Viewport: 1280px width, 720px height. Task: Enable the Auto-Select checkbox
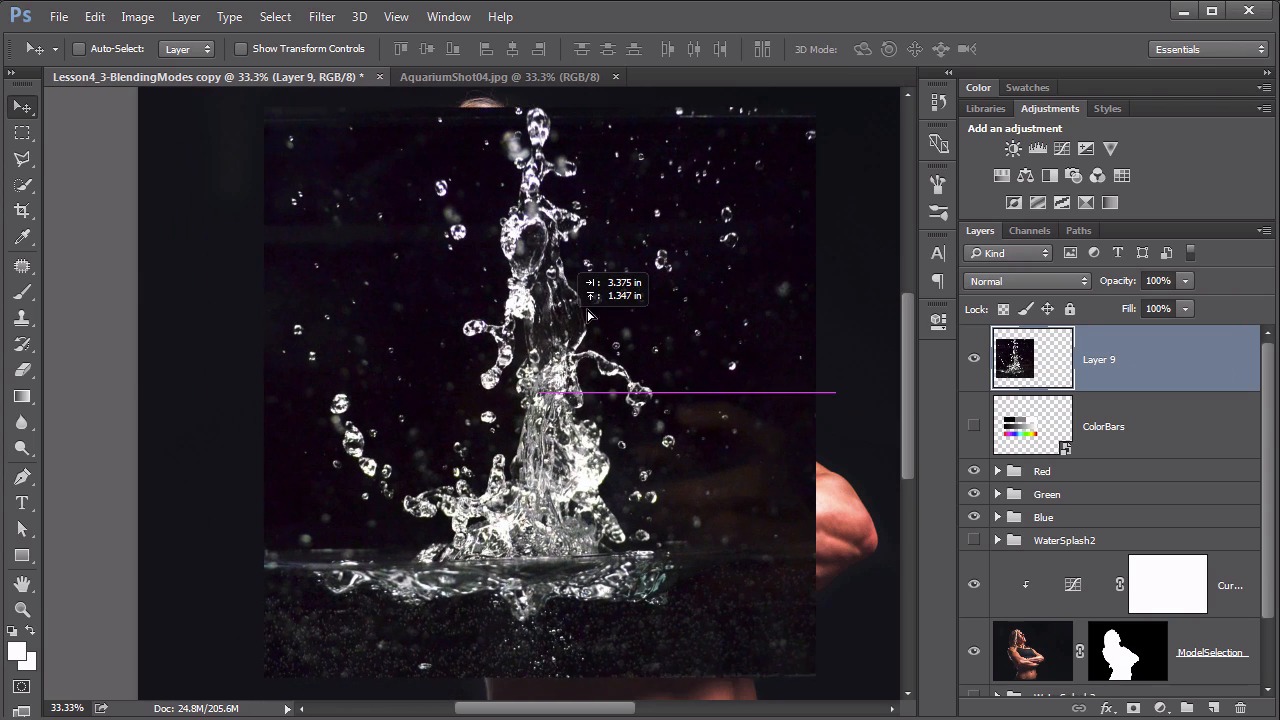pyautogui.click(x=79, y=49)
